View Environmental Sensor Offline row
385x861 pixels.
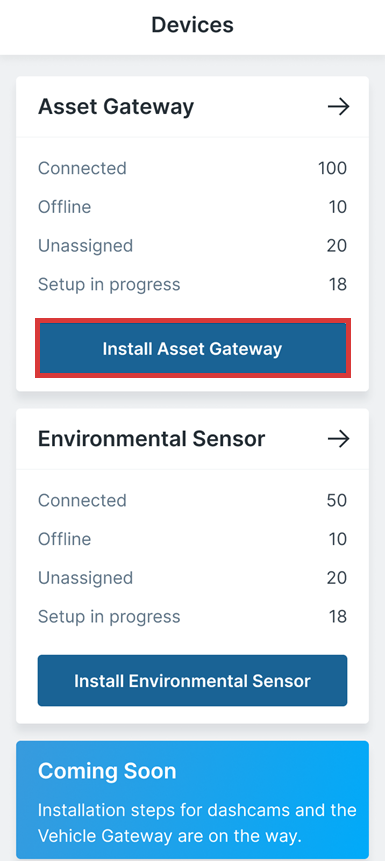coord(192,539)
